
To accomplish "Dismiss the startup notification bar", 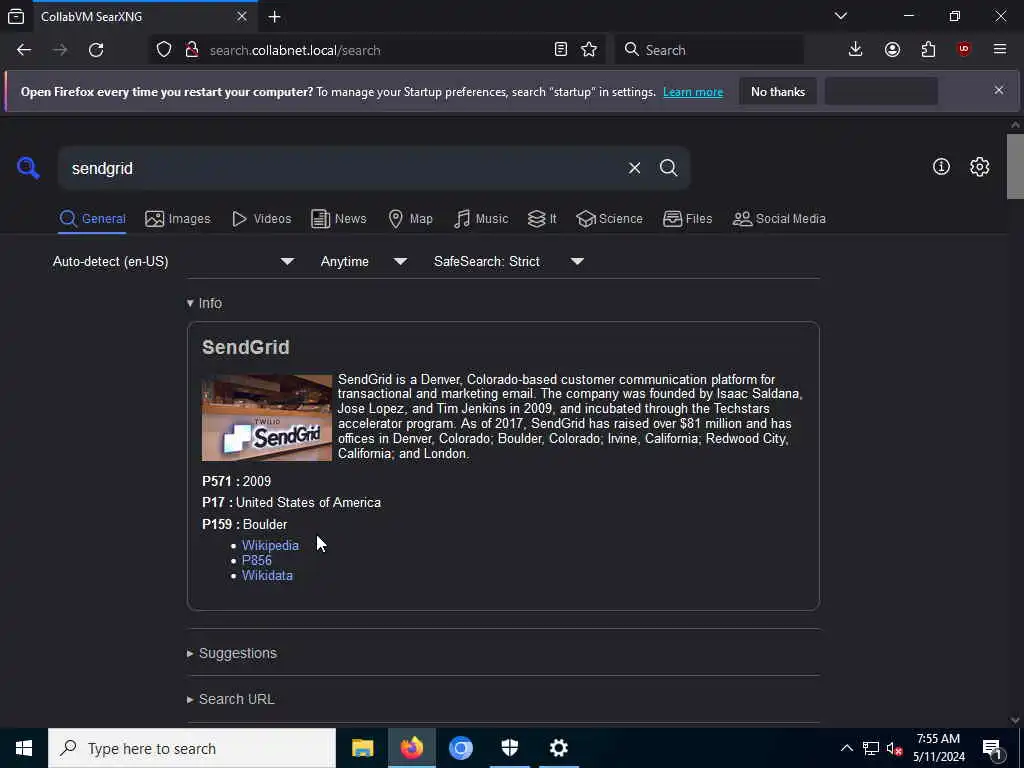I will tap(999, 90).
